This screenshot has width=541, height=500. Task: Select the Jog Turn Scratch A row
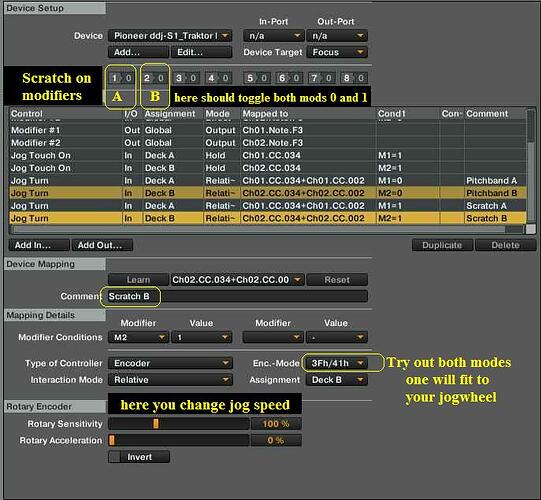point(268,206)
